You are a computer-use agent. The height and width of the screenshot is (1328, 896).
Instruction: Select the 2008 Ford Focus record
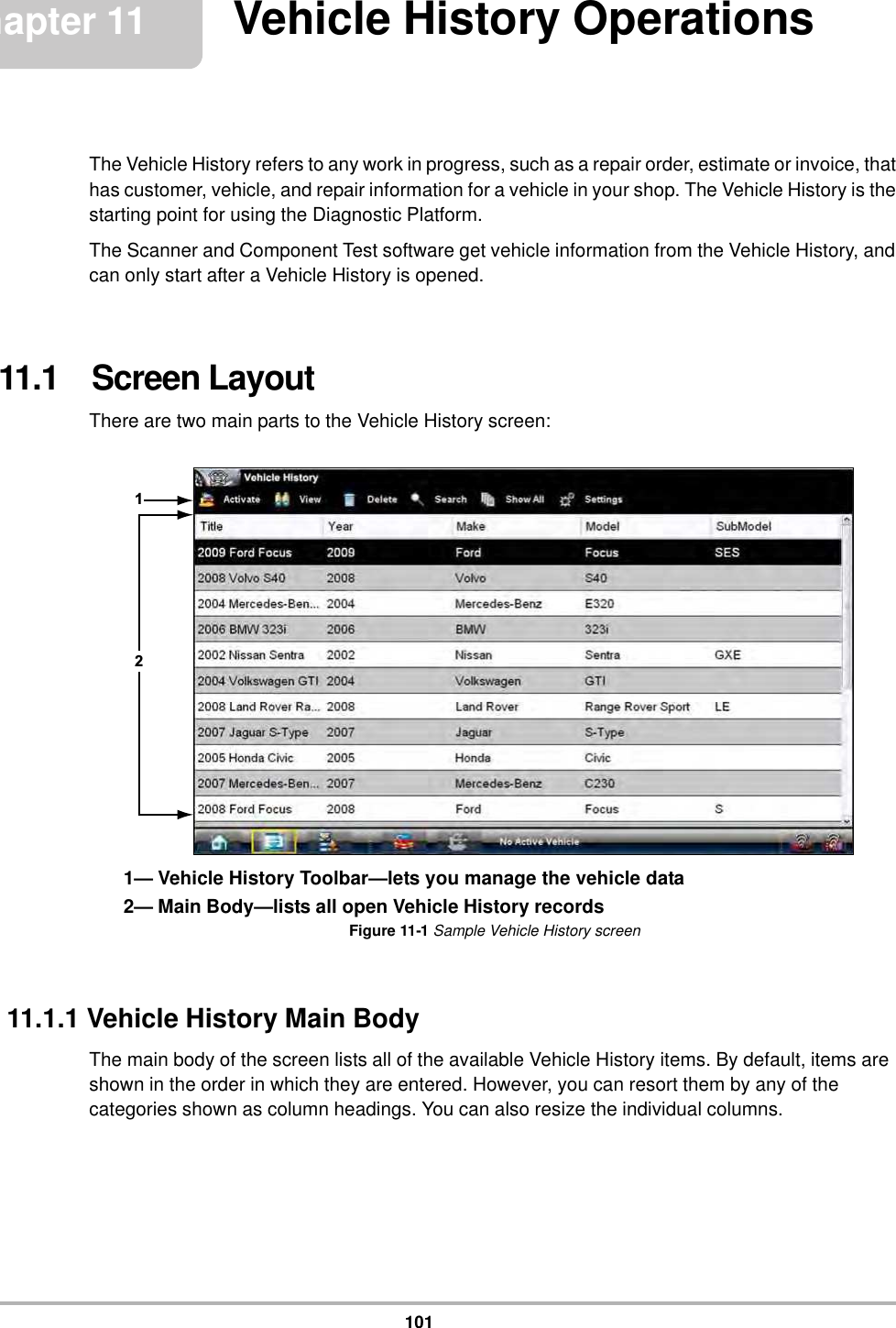coord(519,809)
